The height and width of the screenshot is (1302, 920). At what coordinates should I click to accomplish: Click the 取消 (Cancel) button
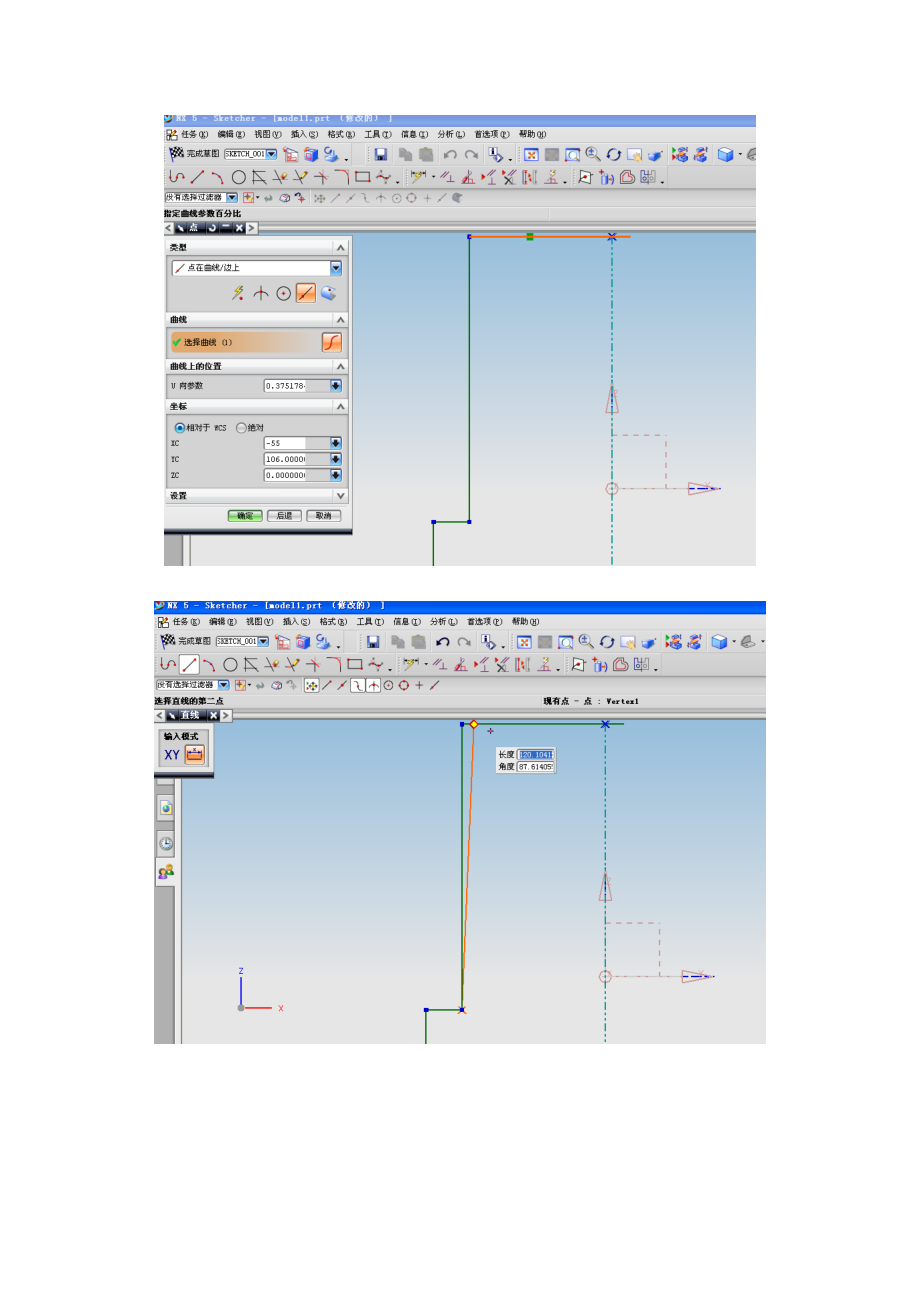[x=323, y=516]
